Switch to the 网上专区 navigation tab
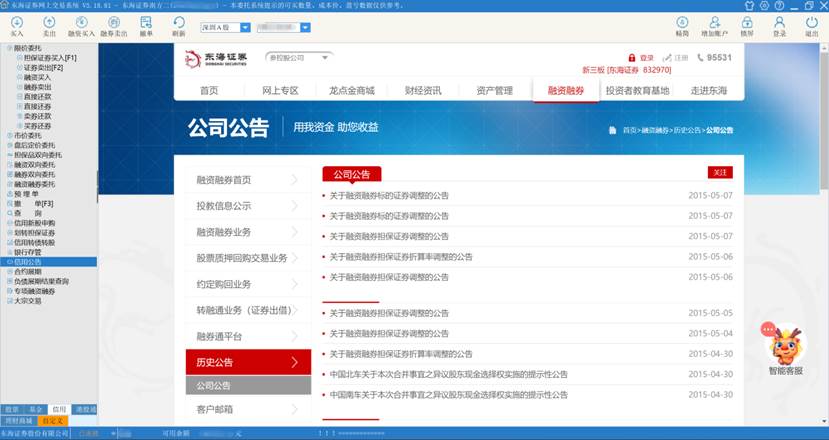 tap(280, 90)
